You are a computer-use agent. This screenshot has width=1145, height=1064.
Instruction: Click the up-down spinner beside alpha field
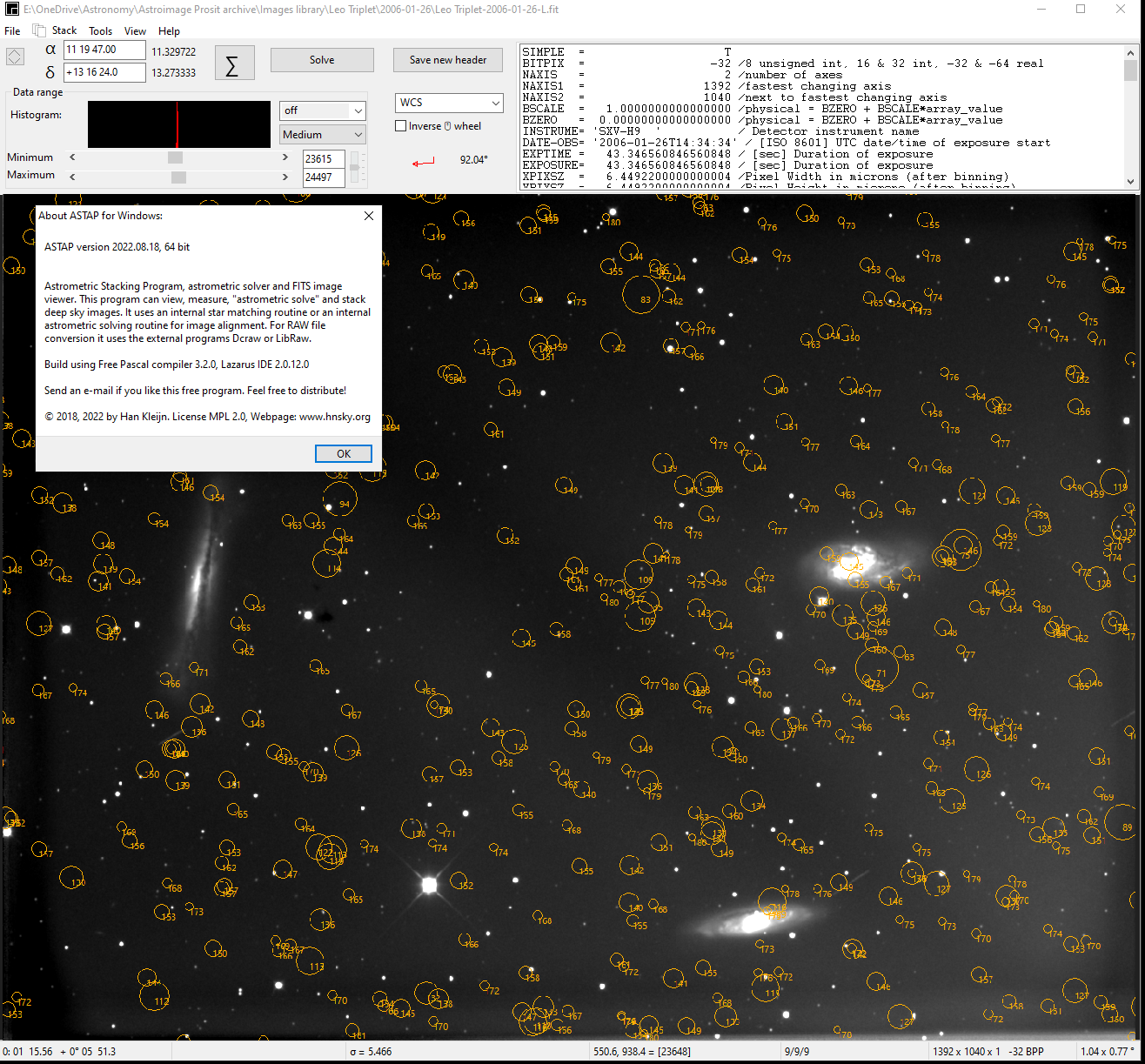16,57
